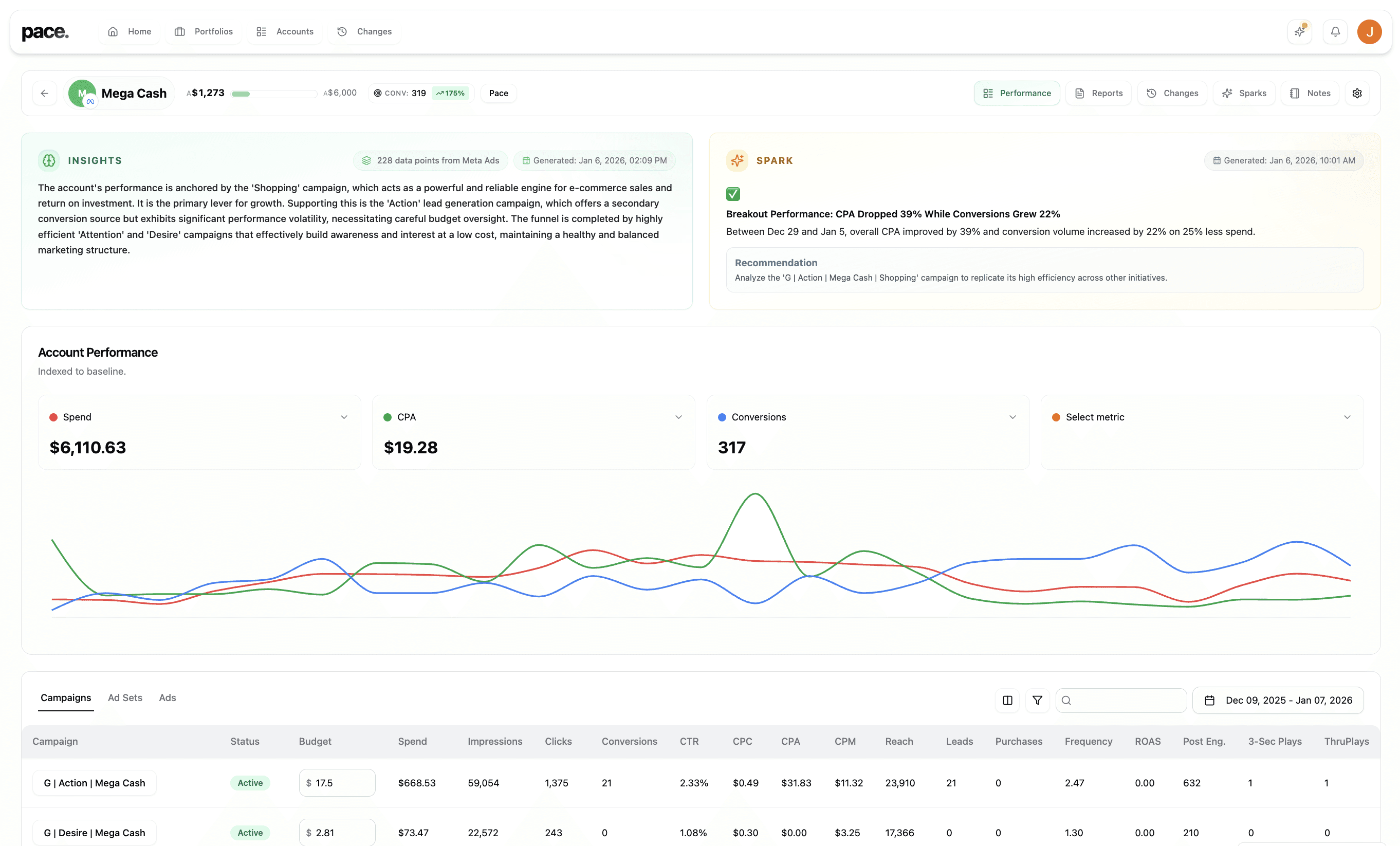Open the CPA metric dropdown
The height and width of the screenshot is (846, 1400).
[678, 416]
